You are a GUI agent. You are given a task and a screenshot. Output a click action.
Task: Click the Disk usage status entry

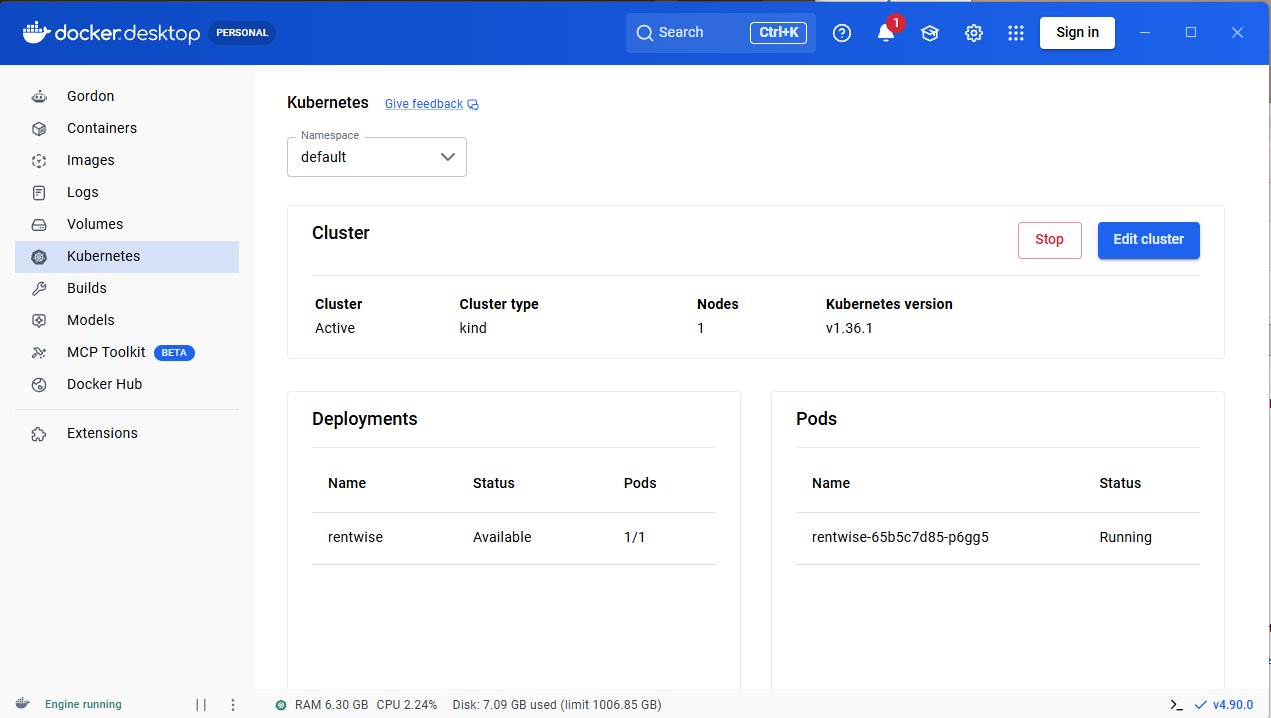(557, 705)
